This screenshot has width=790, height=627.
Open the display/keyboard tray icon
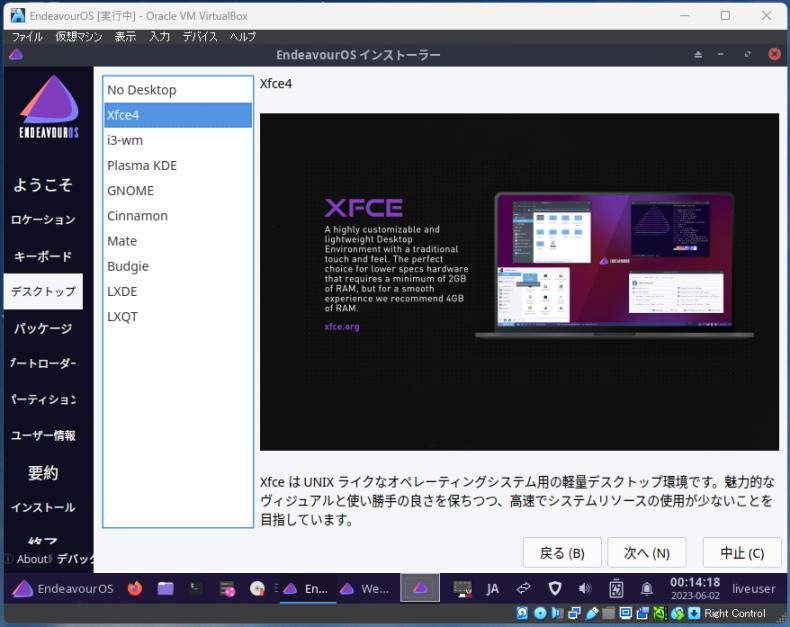pos(463,589)
